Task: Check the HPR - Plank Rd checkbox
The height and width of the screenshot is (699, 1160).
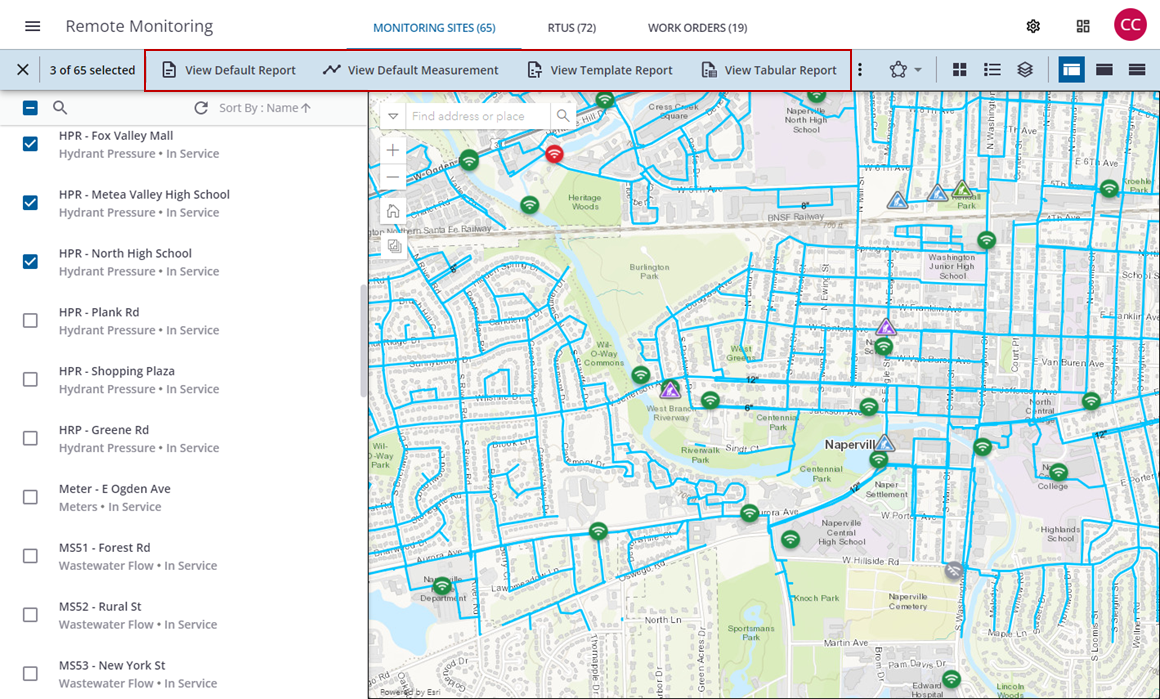Action: click(x=30, y=320)
